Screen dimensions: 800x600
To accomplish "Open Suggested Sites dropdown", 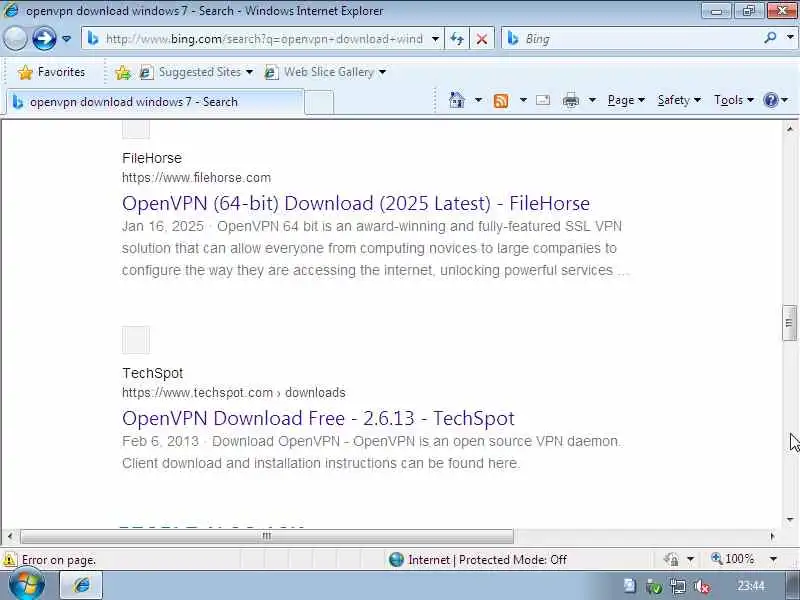I will 196,72.
